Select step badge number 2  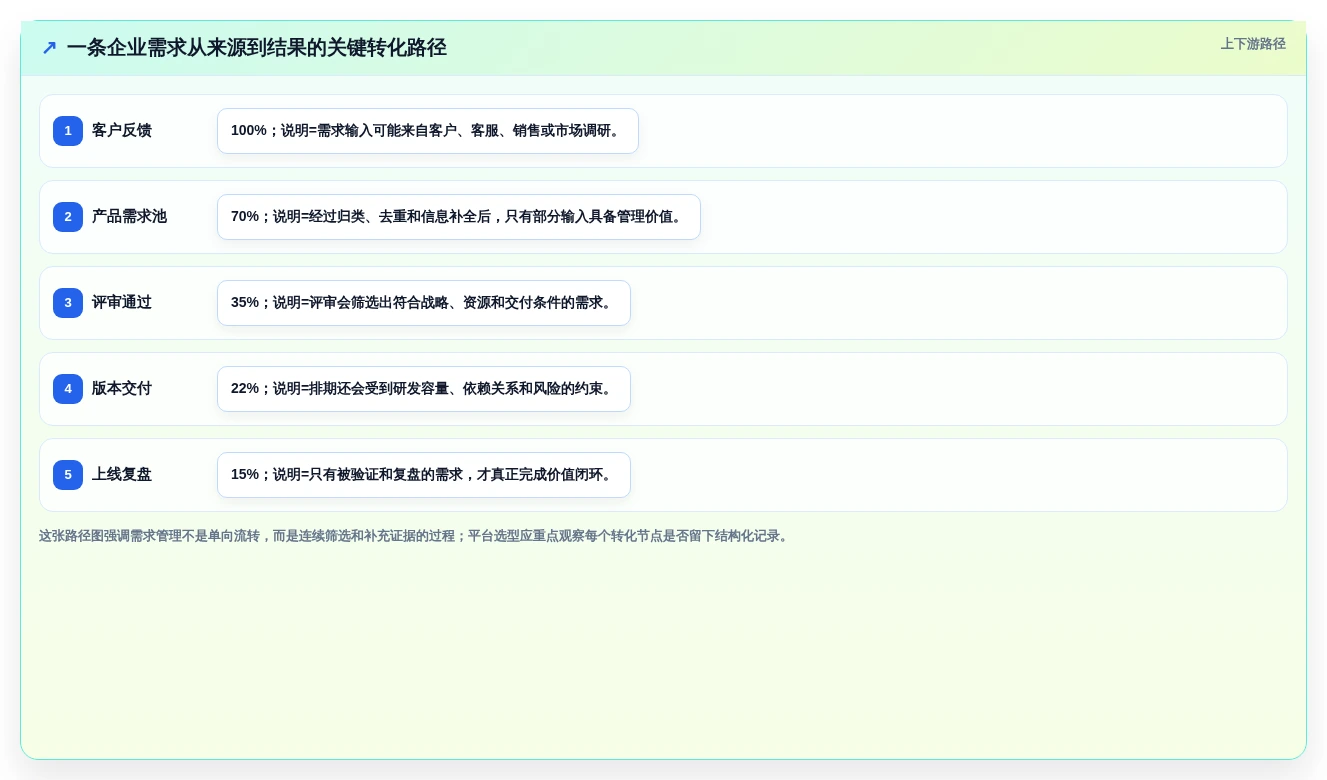coord(68,217)
